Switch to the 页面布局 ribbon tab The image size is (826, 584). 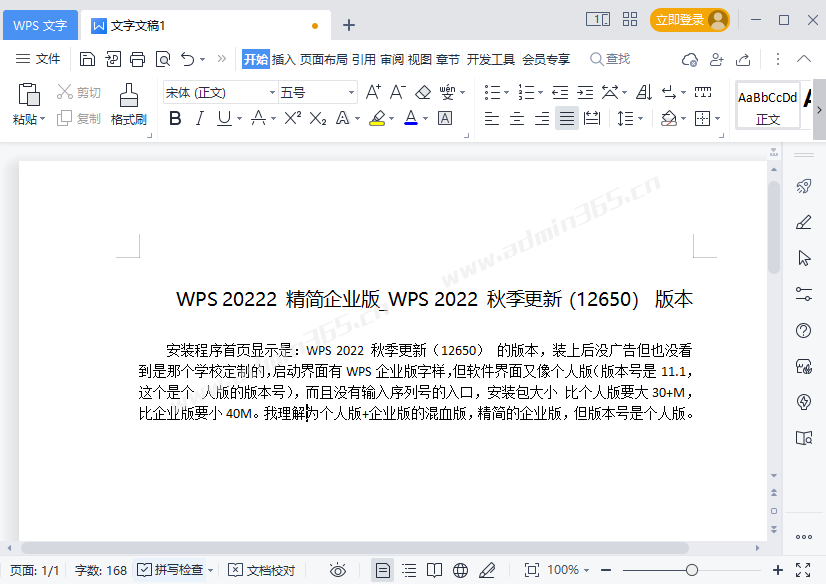[323, 60]
